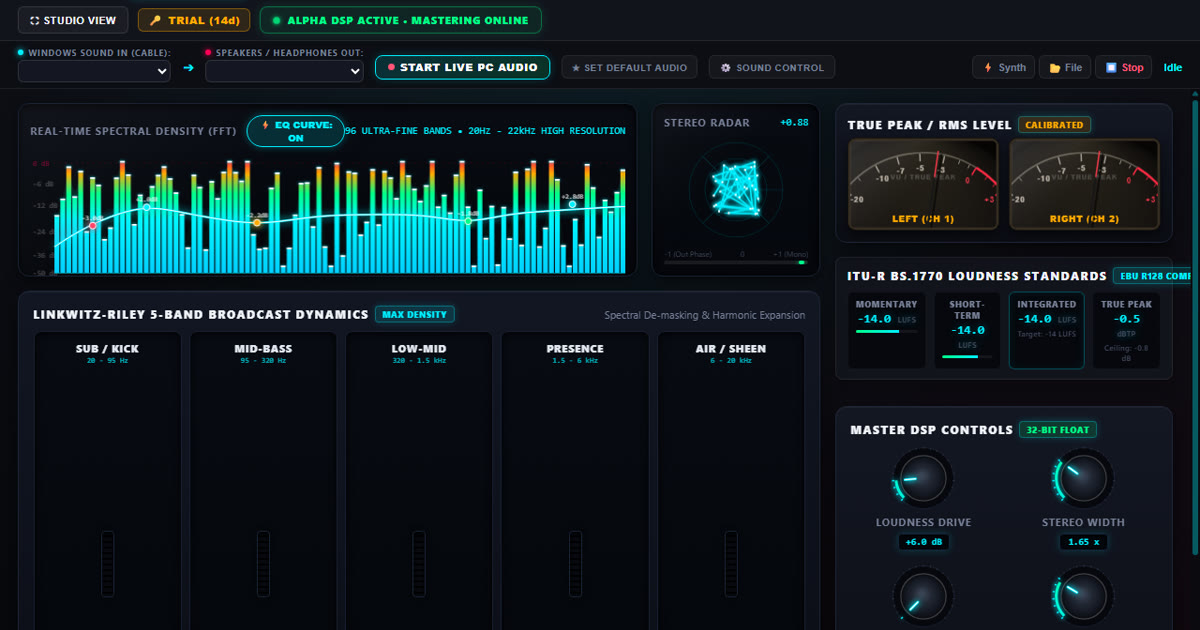Screen dimensions: 1200x630
Task: Adjust the Loudness Drive knob
Action: (x=923, y=478)
